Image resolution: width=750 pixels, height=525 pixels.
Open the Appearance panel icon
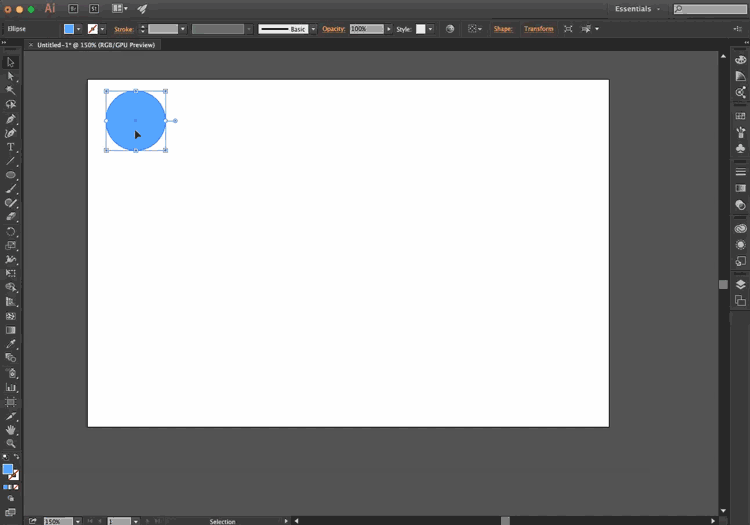pyautogui.click(x=740, y=245)
